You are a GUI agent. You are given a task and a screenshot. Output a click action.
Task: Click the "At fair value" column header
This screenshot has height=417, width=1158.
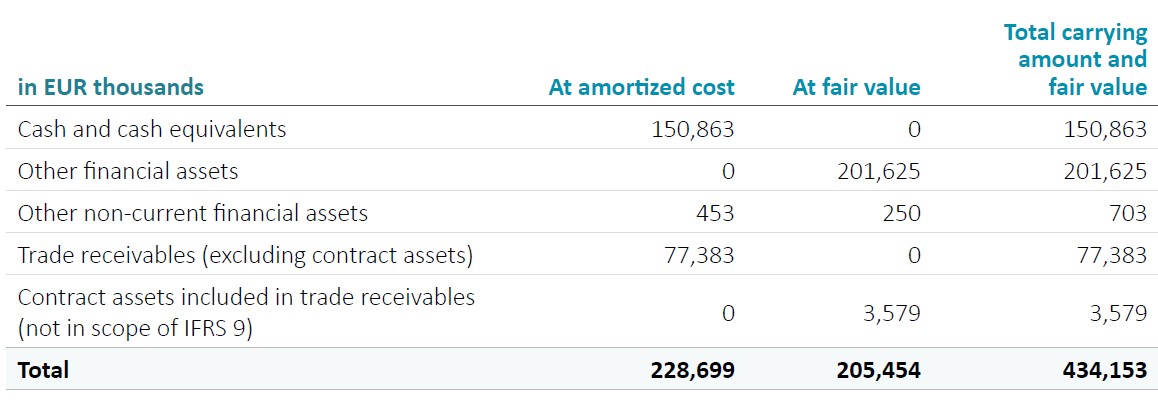(856, 87)
